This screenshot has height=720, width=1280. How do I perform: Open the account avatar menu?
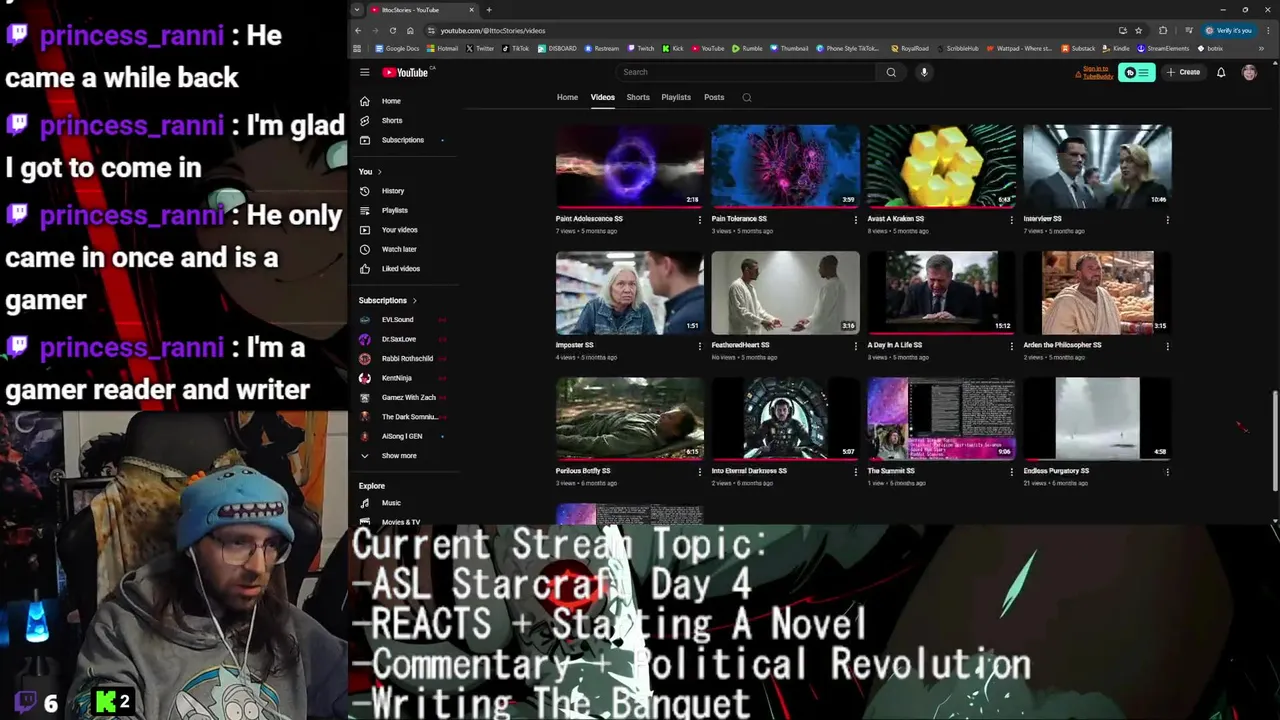[1249, 72]
